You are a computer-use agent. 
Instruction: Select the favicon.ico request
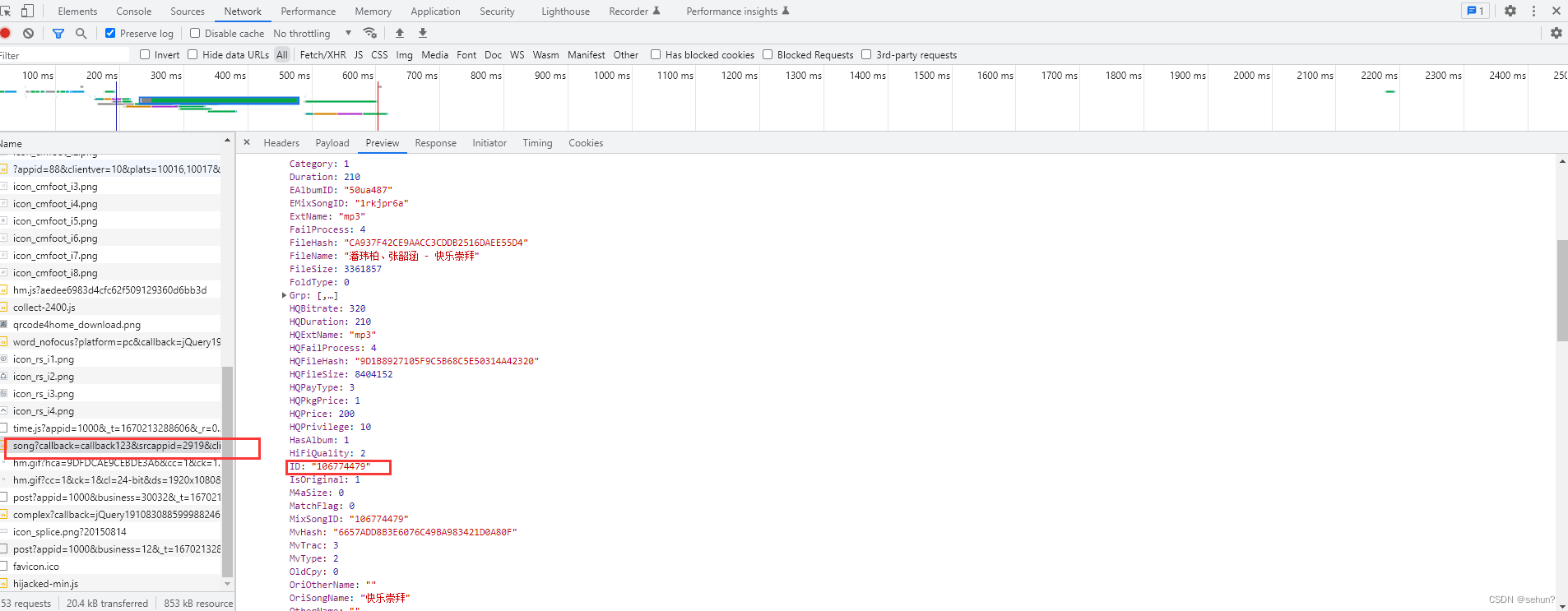coord(111,567)
